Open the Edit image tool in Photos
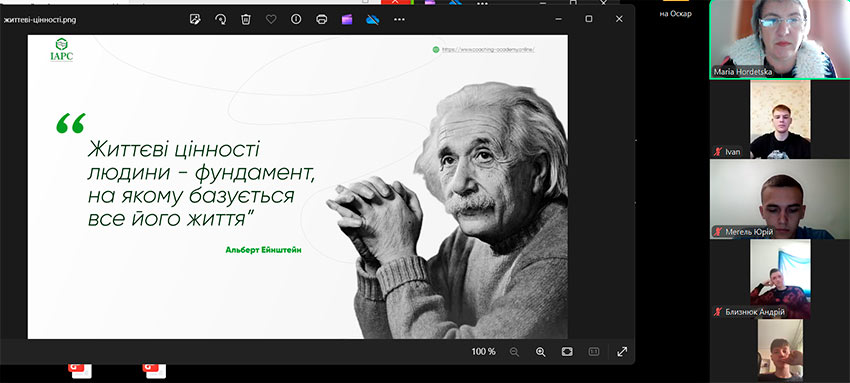Screen dimensions: 850x383 click(x=195, y=20)
